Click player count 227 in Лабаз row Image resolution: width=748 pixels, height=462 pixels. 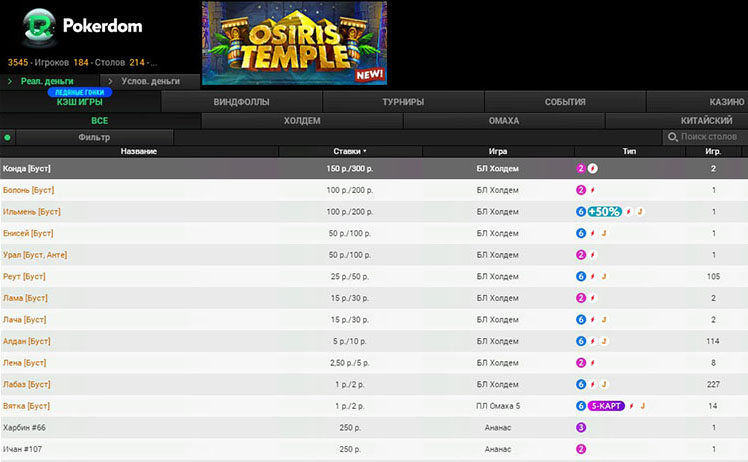[713, 384]
